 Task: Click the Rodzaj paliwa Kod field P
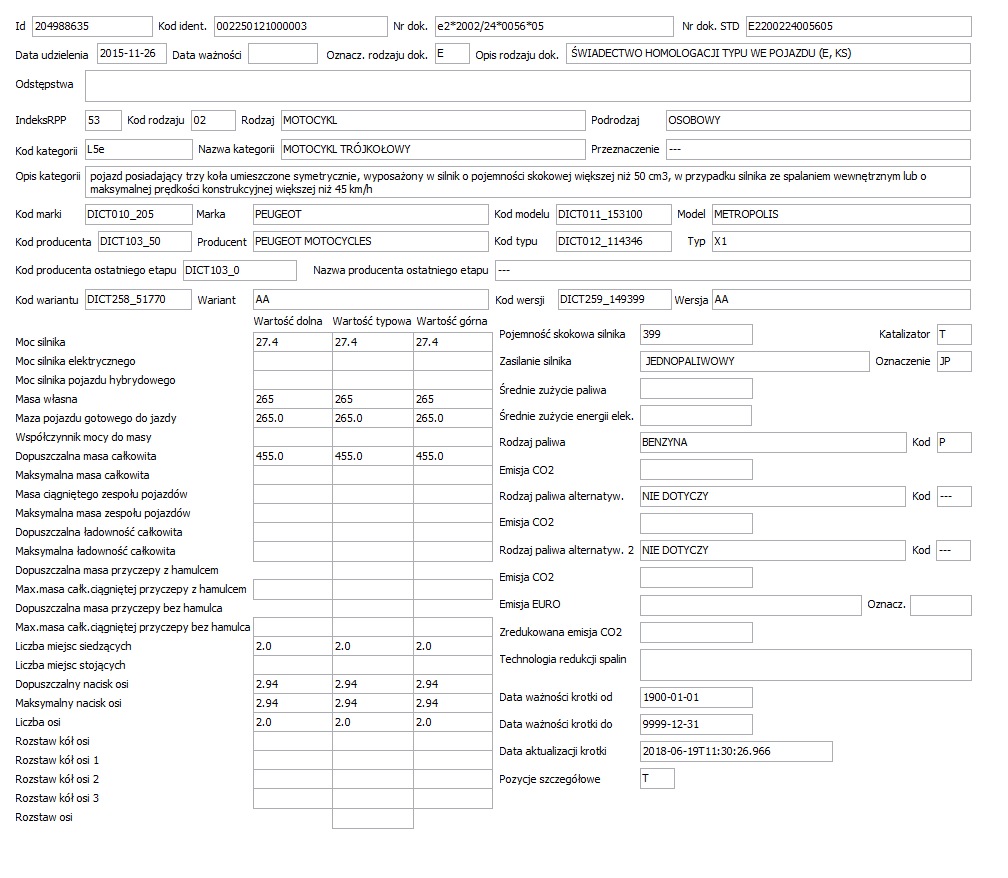pyautogui.click(x=954, y=442)
